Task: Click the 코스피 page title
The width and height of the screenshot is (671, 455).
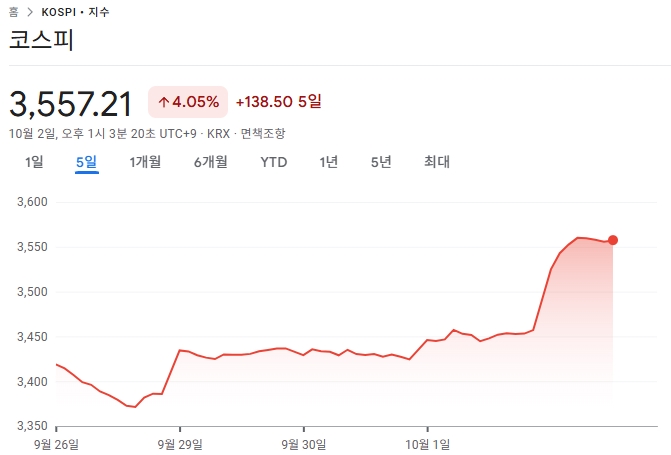Action: [42, 41]
